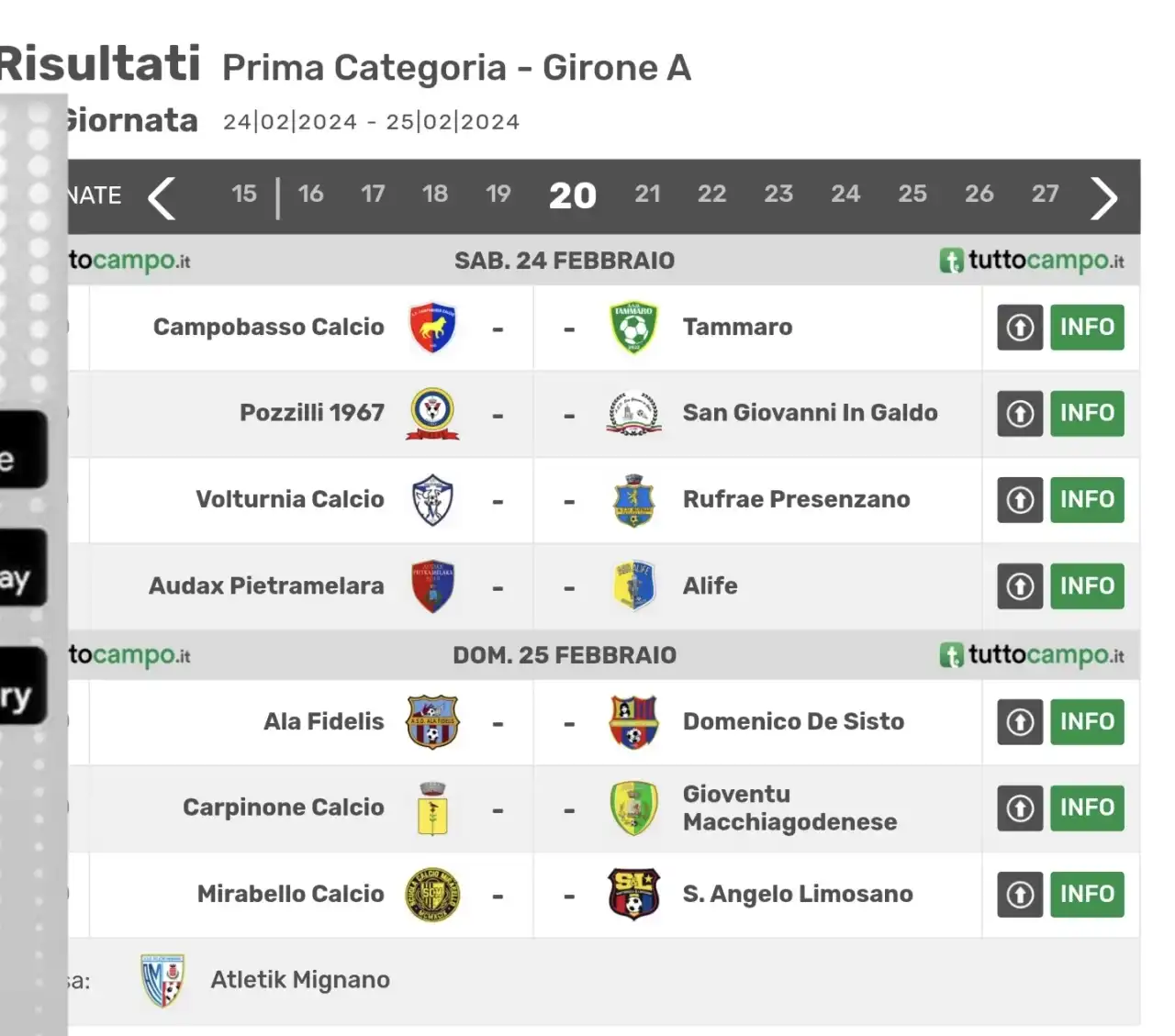
Task: Open the Gioventu Macchiagodenese team name
Action: click(x=789, y=808)
